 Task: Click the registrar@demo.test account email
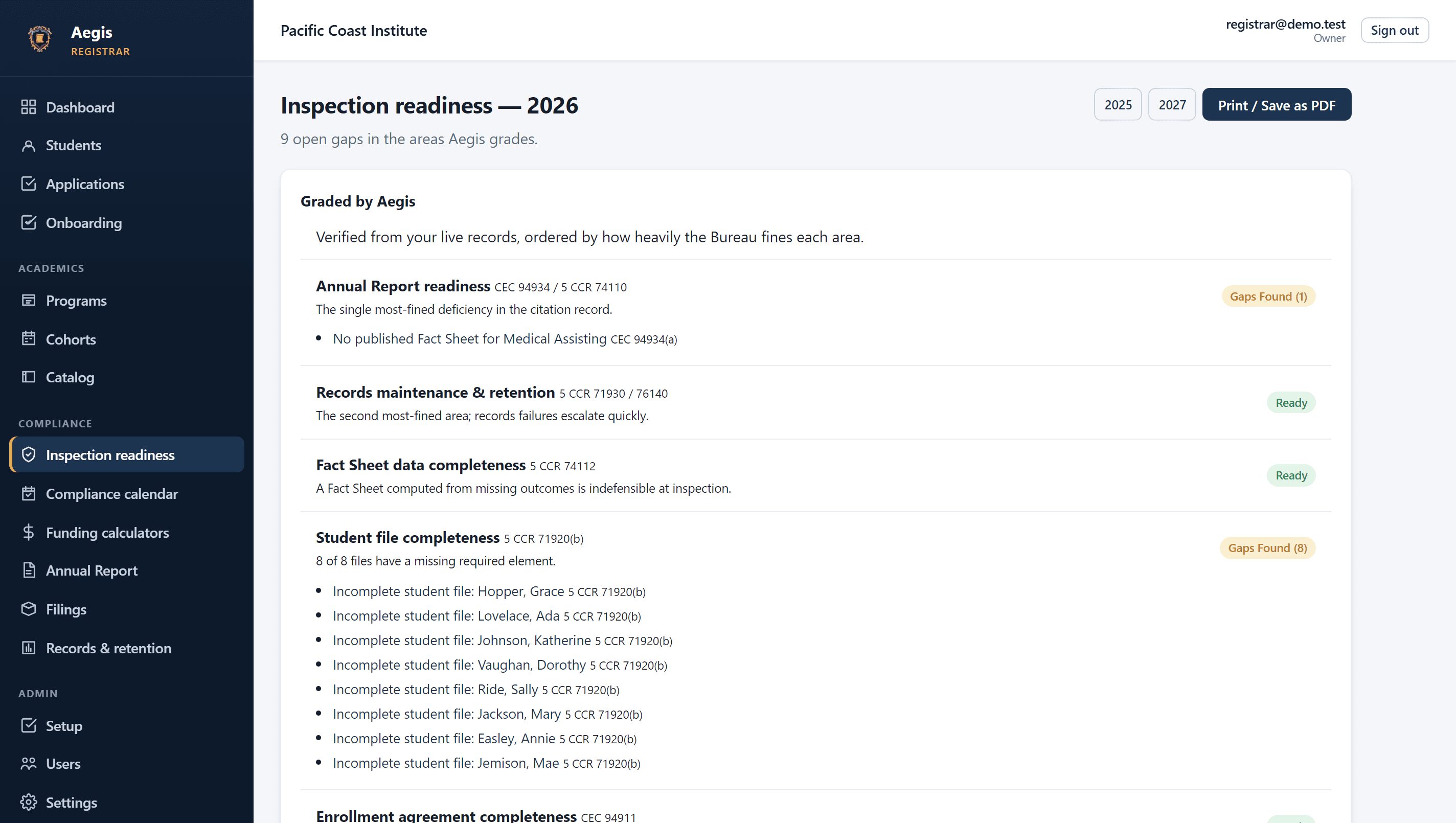[x=1285, y=24]
